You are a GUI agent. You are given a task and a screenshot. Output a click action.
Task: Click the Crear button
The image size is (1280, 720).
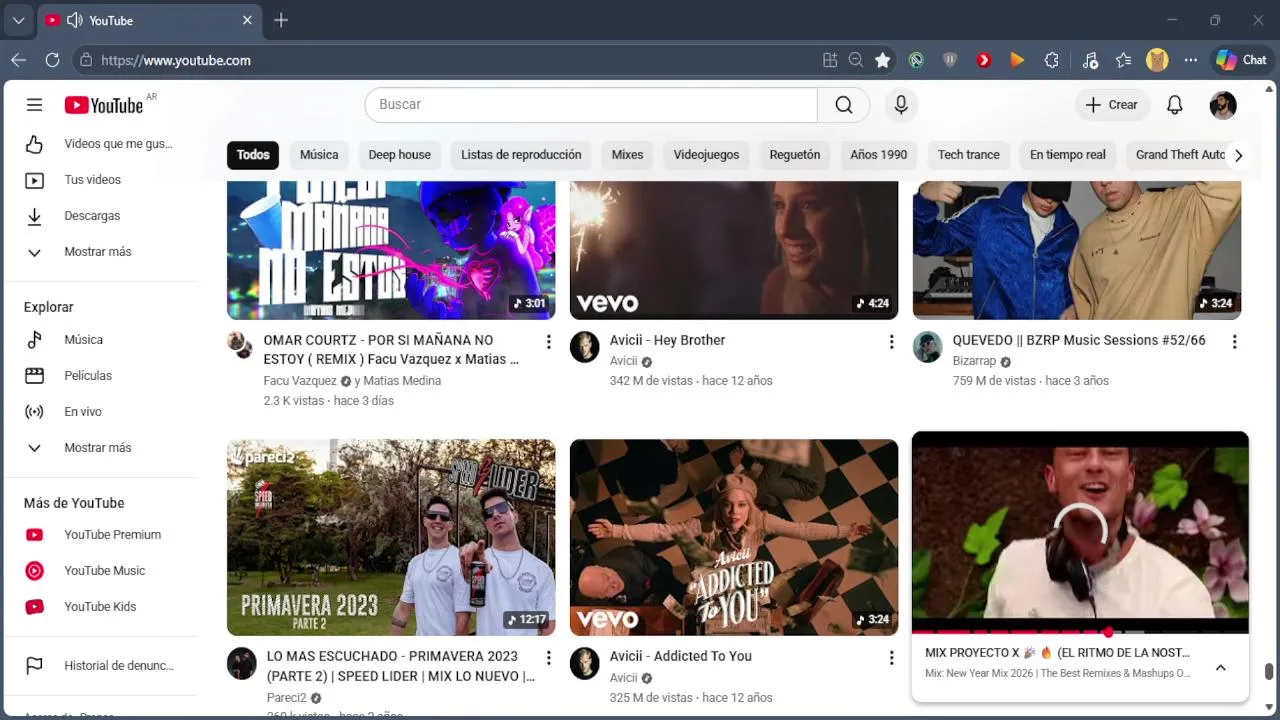[1112, 105]
